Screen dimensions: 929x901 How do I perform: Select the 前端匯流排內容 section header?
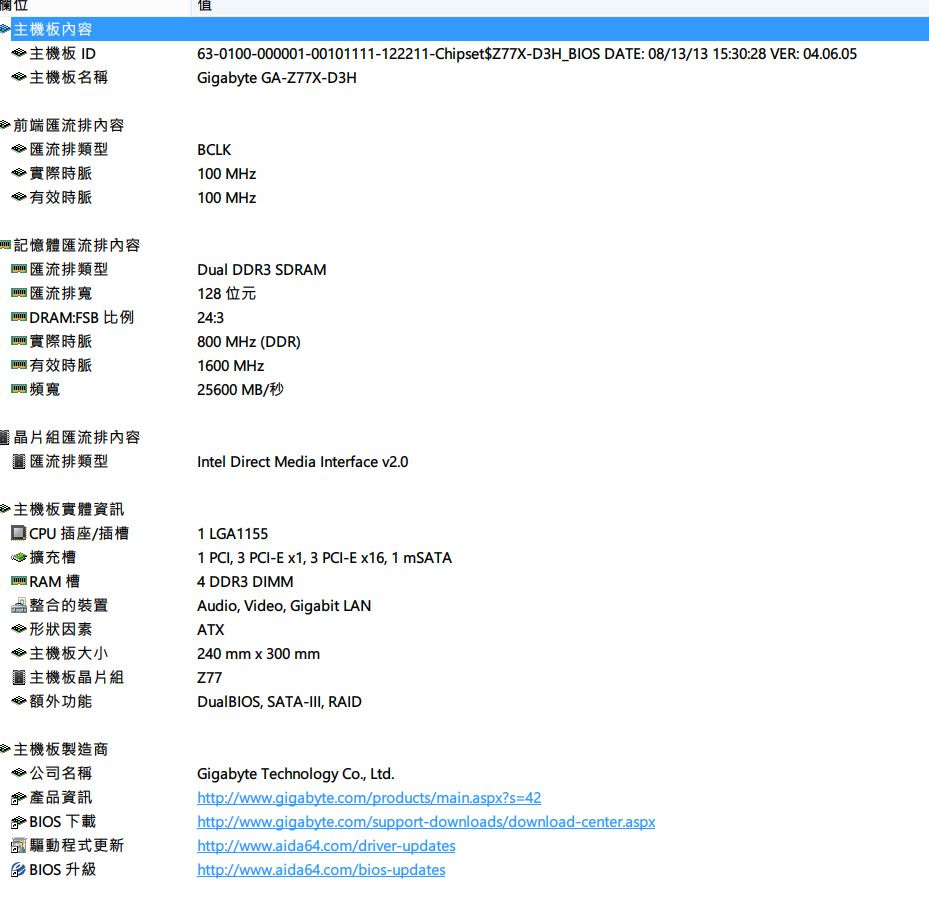(69, 125)
